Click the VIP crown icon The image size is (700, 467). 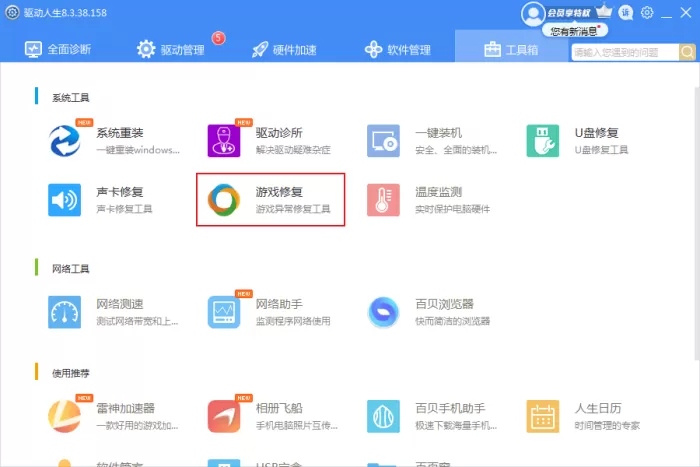604,11
